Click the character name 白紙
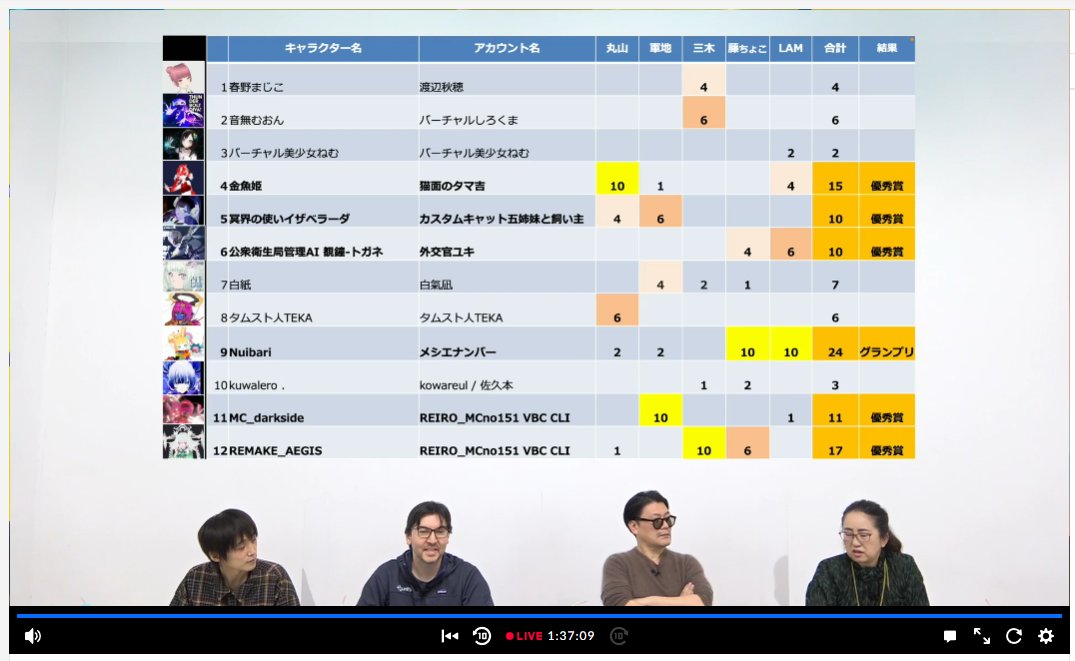Viewport: 1075px width, 661px height. 240,285
